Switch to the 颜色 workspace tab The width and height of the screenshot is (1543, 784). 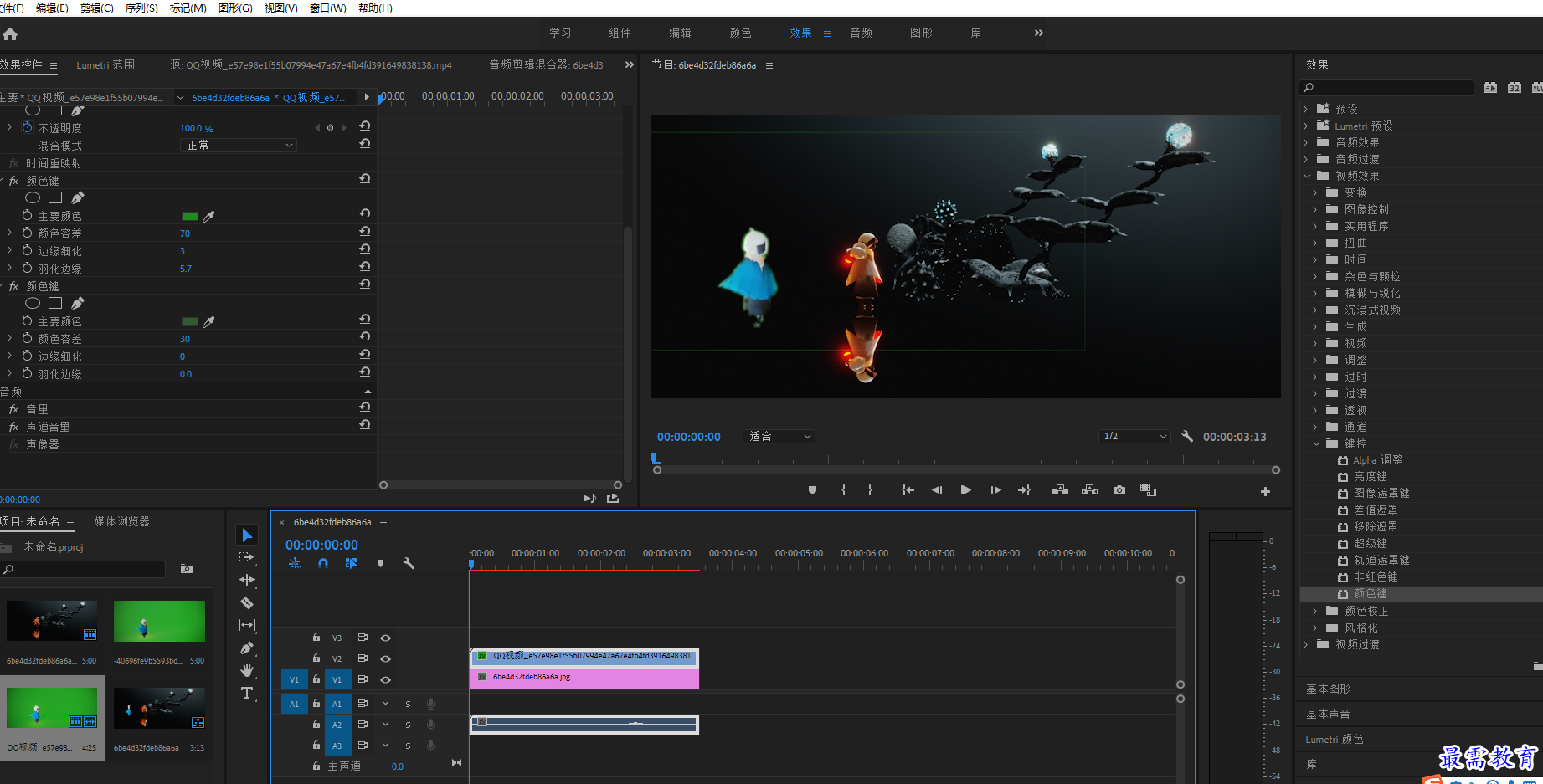pyautogui.click(x=740, y=33)
